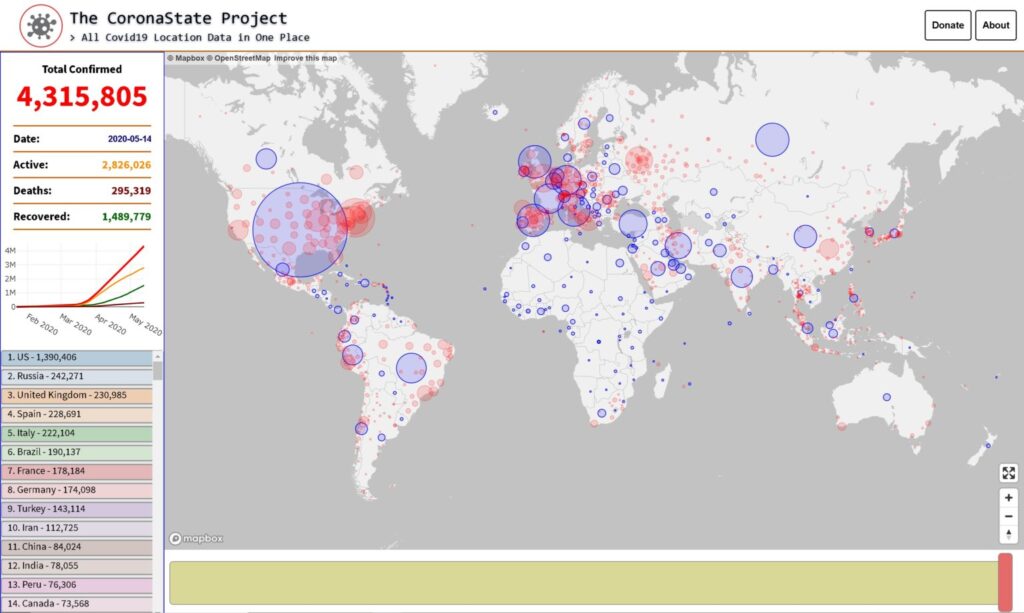Click the Improve this map link
The width and height of the screenshot is (1024, 613).
[306, 58]
